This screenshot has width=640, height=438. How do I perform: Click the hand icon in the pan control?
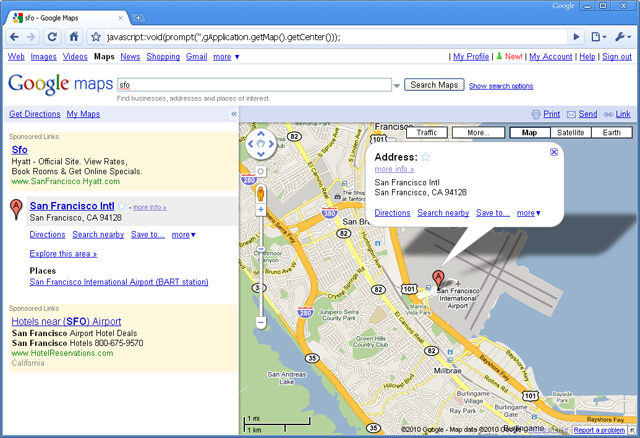[x=261, y=144]
